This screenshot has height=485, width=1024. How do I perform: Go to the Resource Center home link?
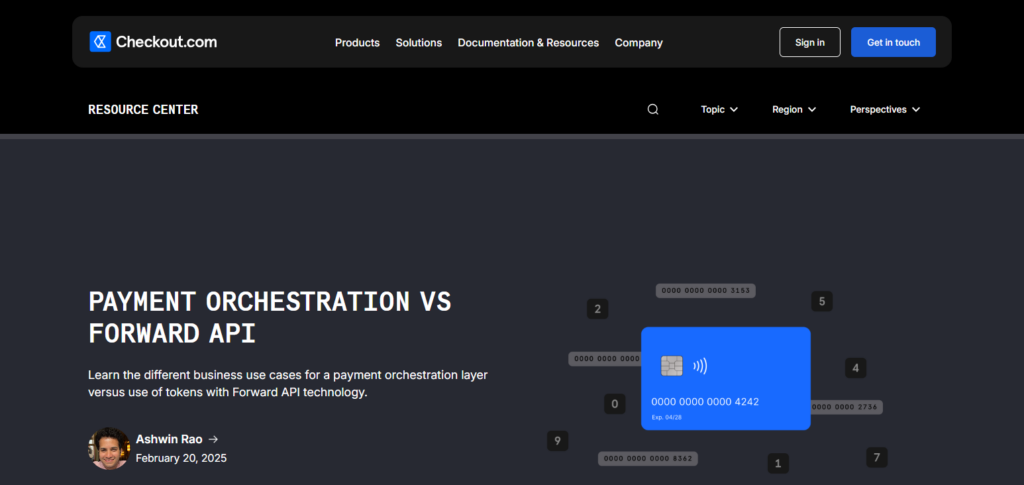click(143, 110)
